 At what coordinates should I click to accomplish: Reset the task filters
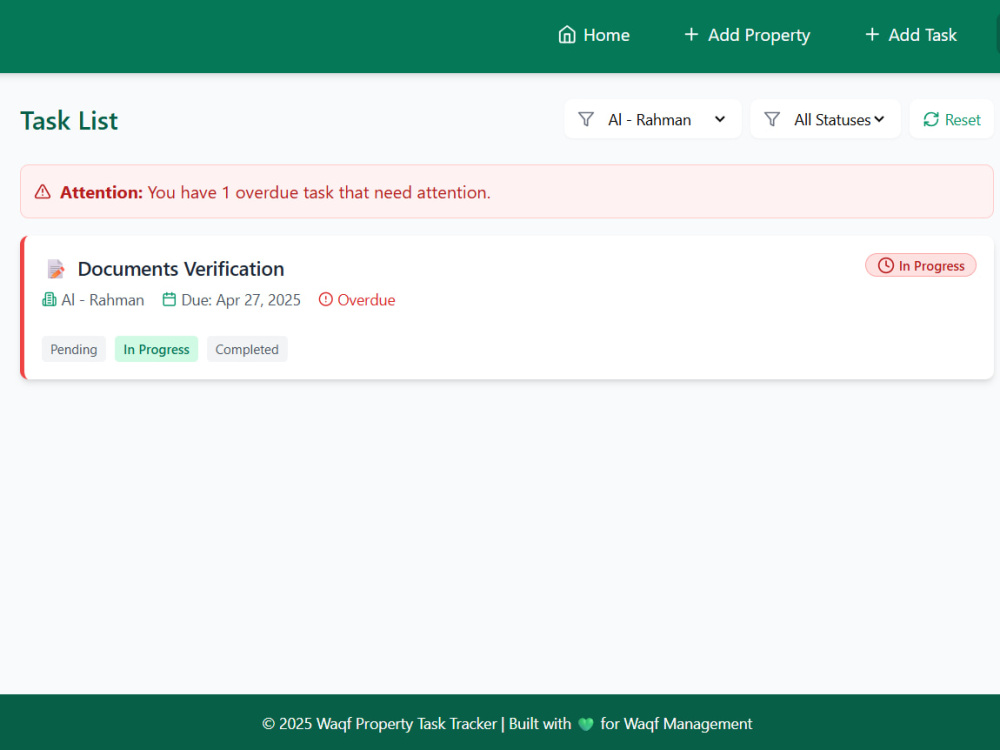pos(951,119)
